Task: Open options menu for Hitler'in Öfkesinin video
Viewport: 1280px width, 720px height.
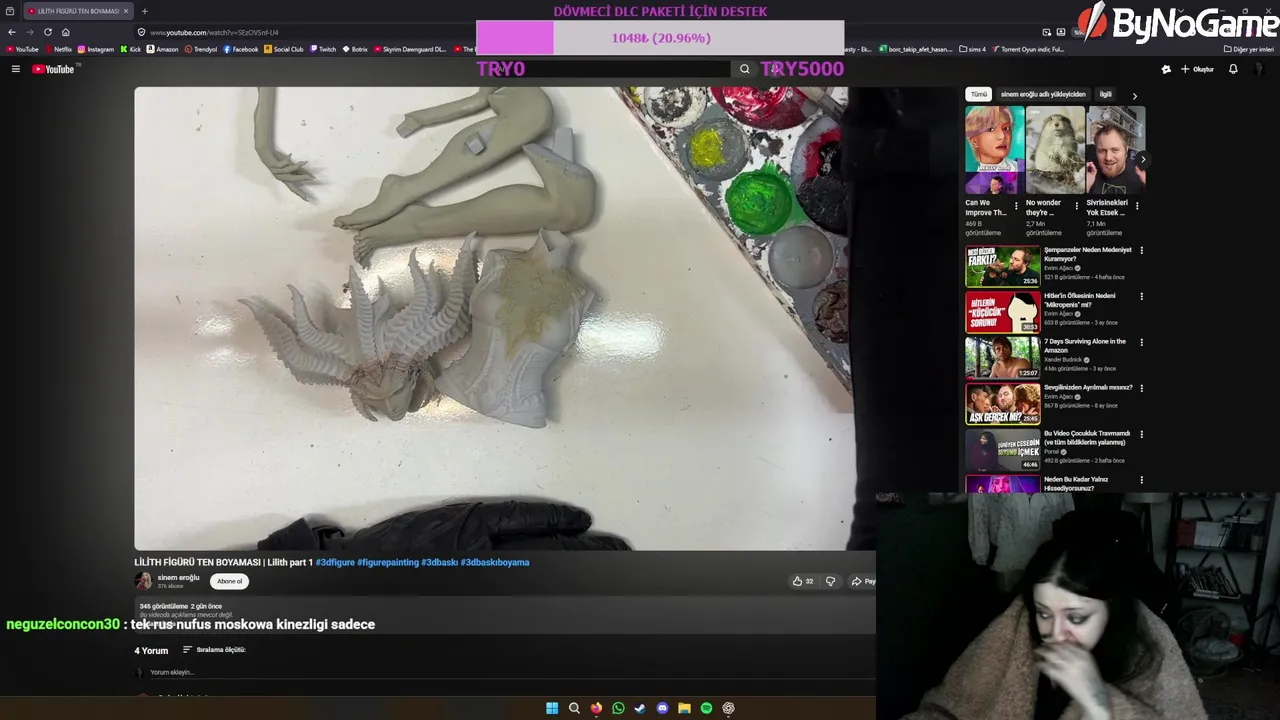Action: (x=1141, y=296)
